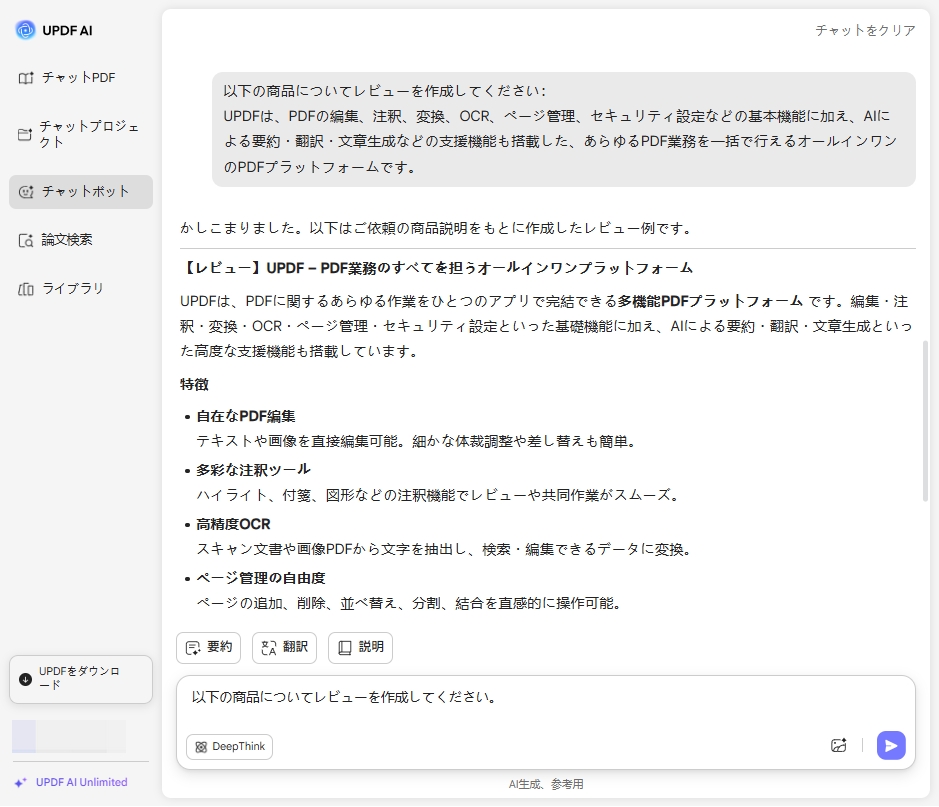
Task: Click the UPDFをダウンロード button
Action: point(81,679)
